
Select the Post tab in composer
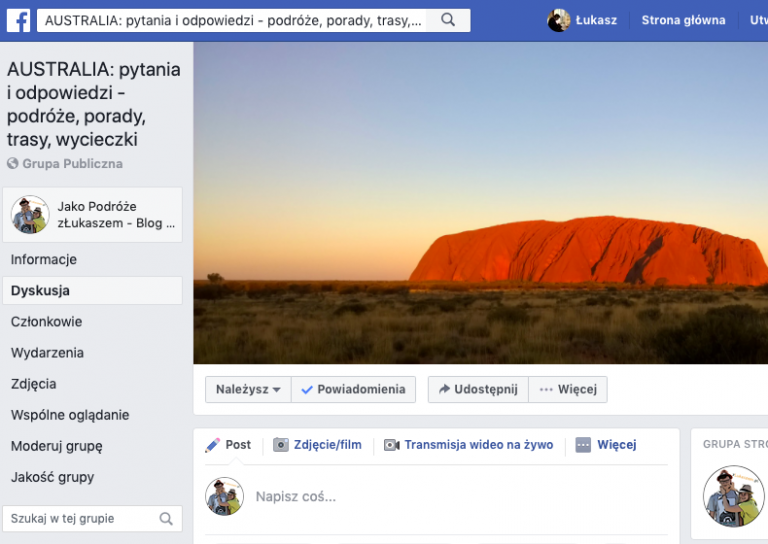pyautogui.click(x=228, y=445)
